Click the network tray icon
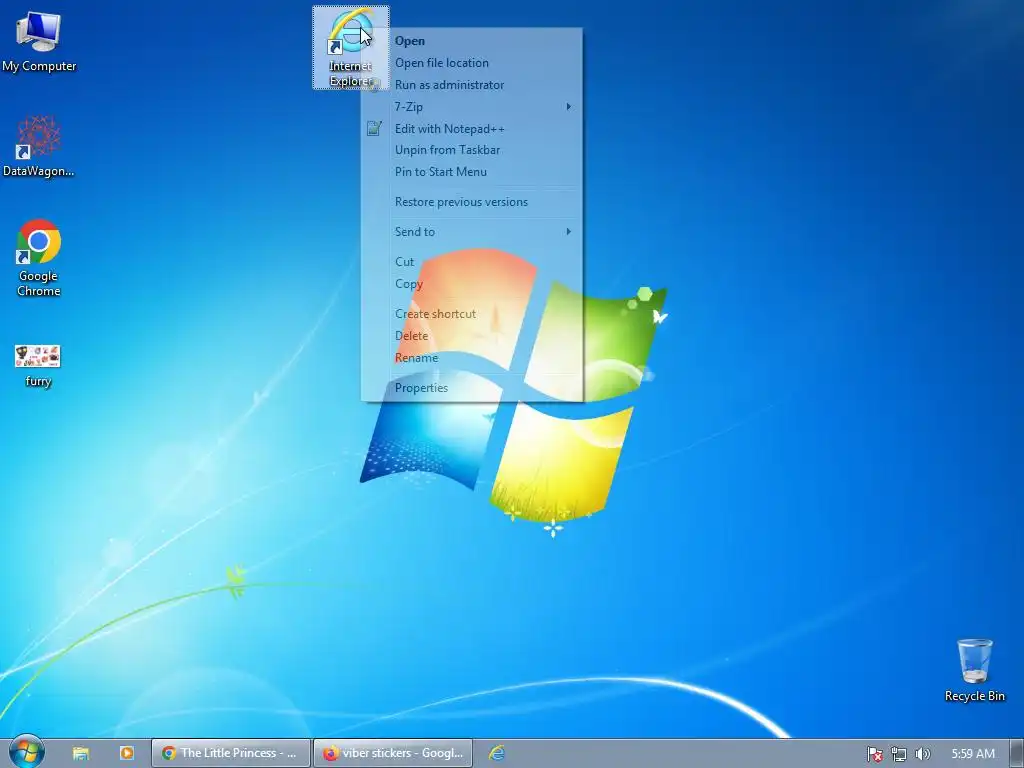 pos(899,754)
